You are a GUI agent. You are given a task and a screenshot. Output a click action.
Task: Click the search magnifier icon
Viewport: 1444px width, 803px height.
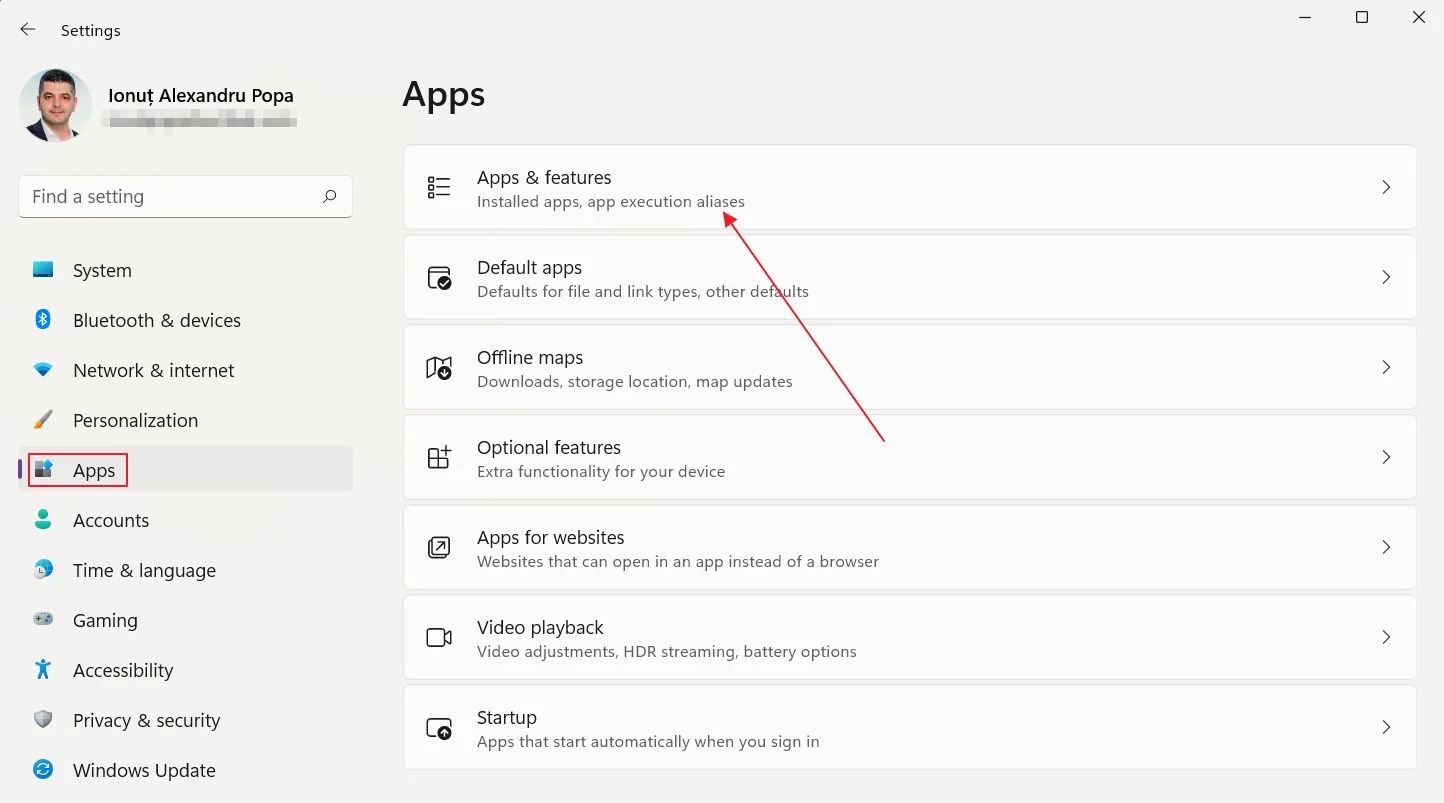(329, 197)
